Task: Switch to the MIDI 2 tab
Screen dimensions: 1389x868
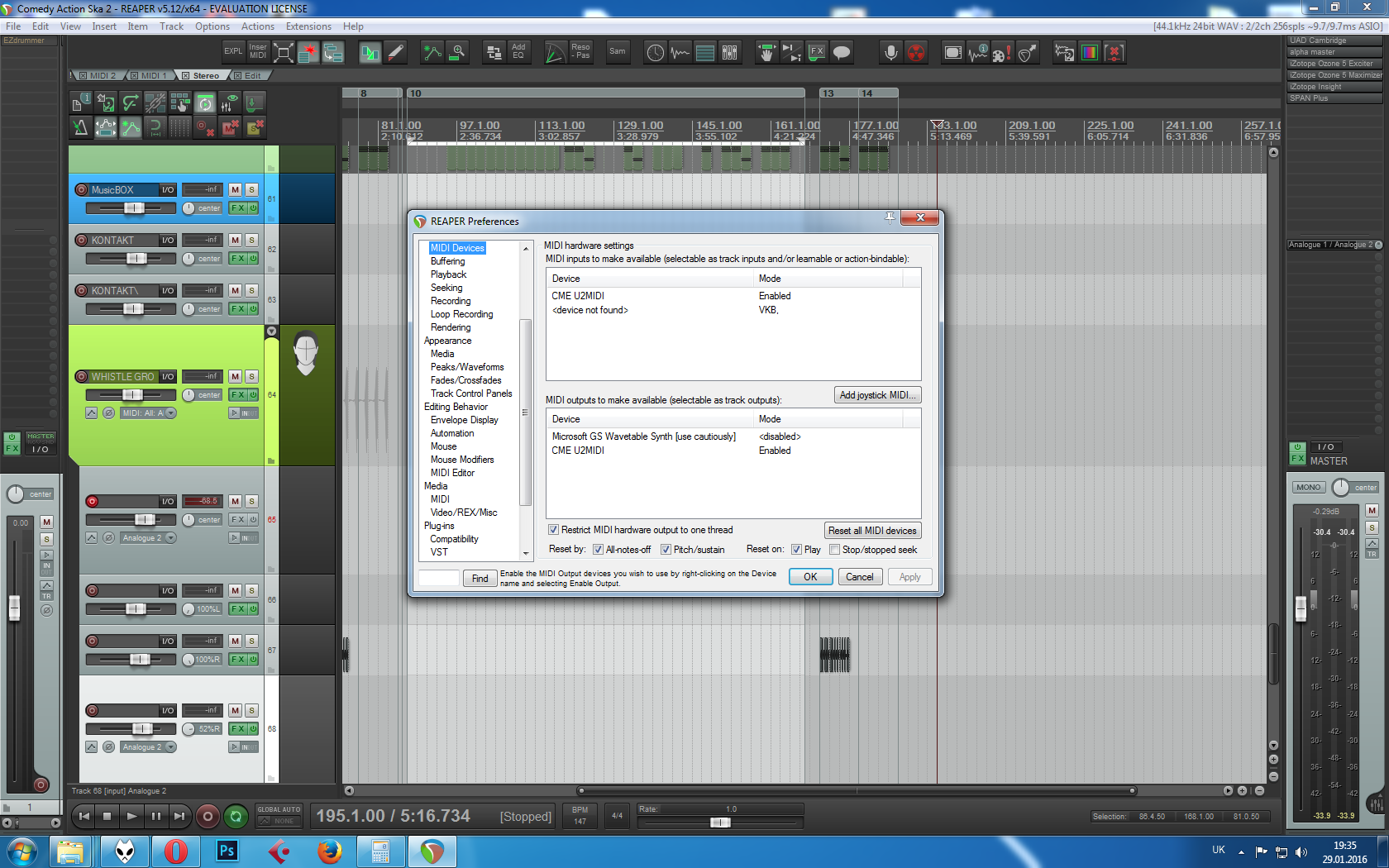Action: coord(98,76)
